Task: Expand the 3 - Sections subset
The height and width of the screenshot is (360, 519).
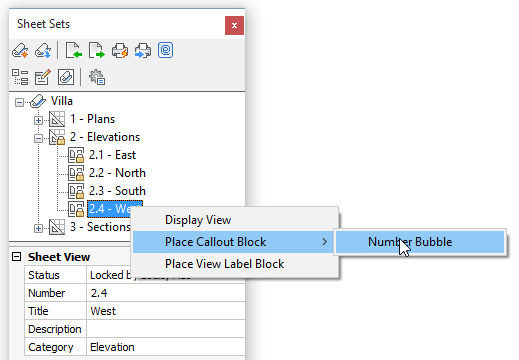Action: (38, 228)
